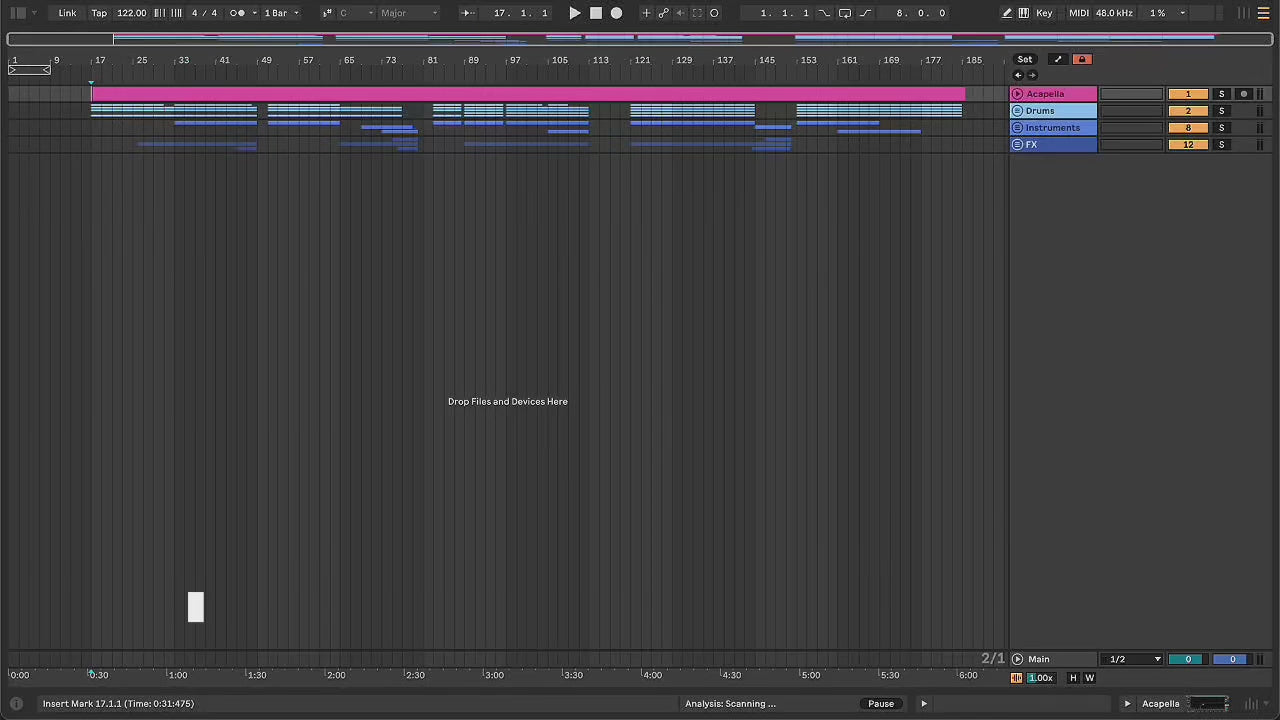Click the 122.00 tempo field

pyautogui.click(x=131, y=13)
